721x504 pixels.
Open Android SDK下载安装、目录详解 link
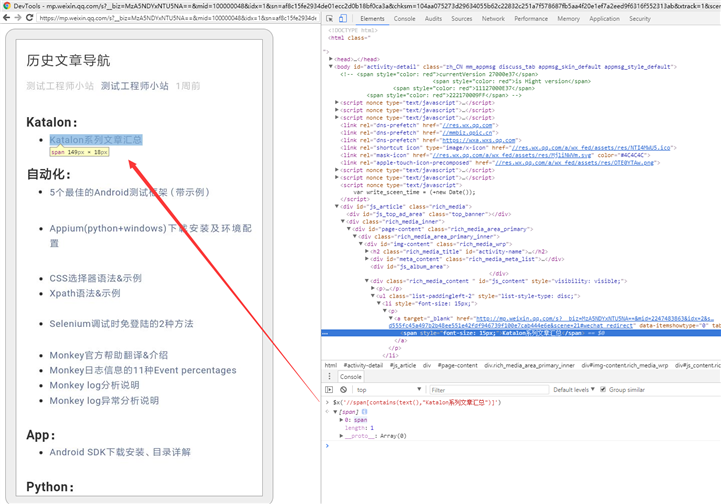(120, 452)
